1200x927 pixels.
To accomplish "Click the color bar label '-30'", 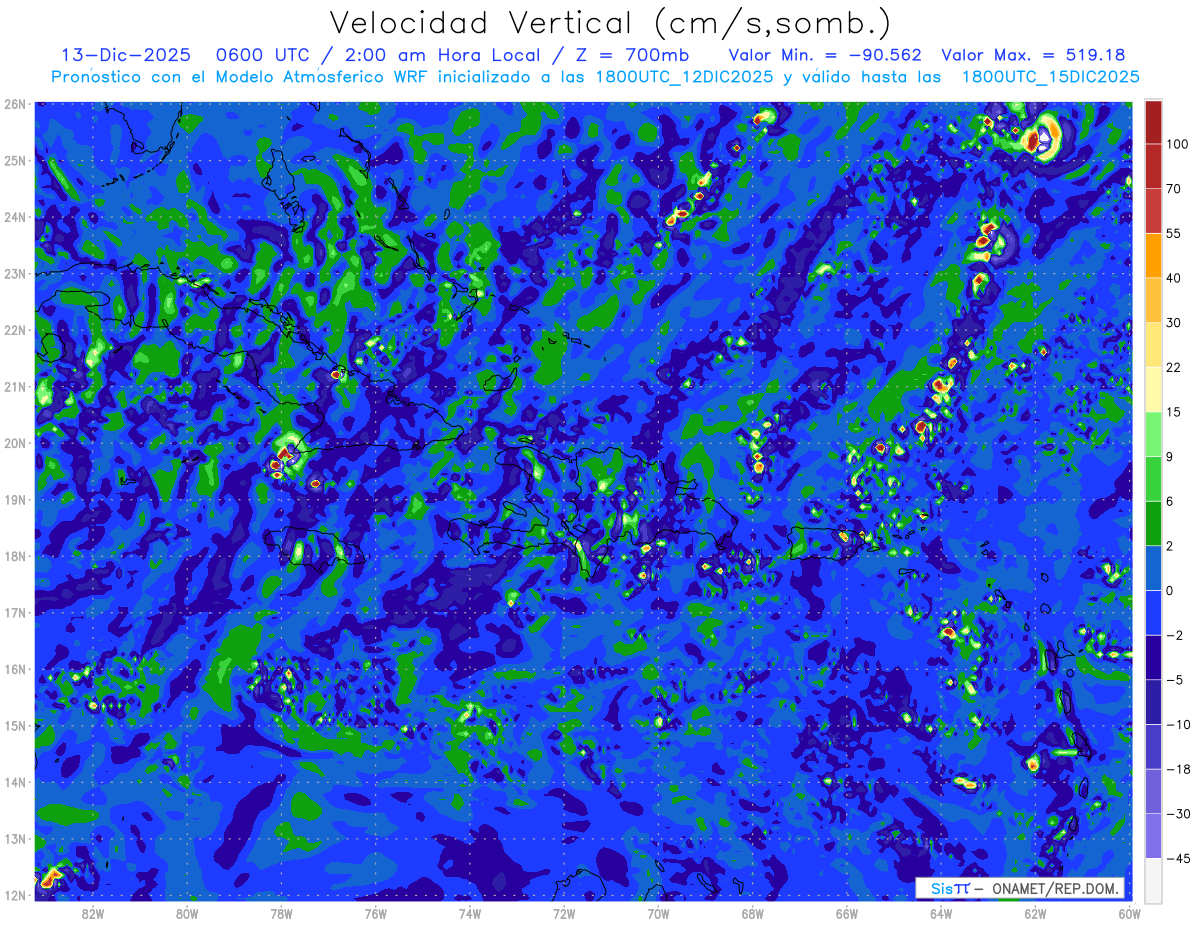I will tap(1177, 814).
